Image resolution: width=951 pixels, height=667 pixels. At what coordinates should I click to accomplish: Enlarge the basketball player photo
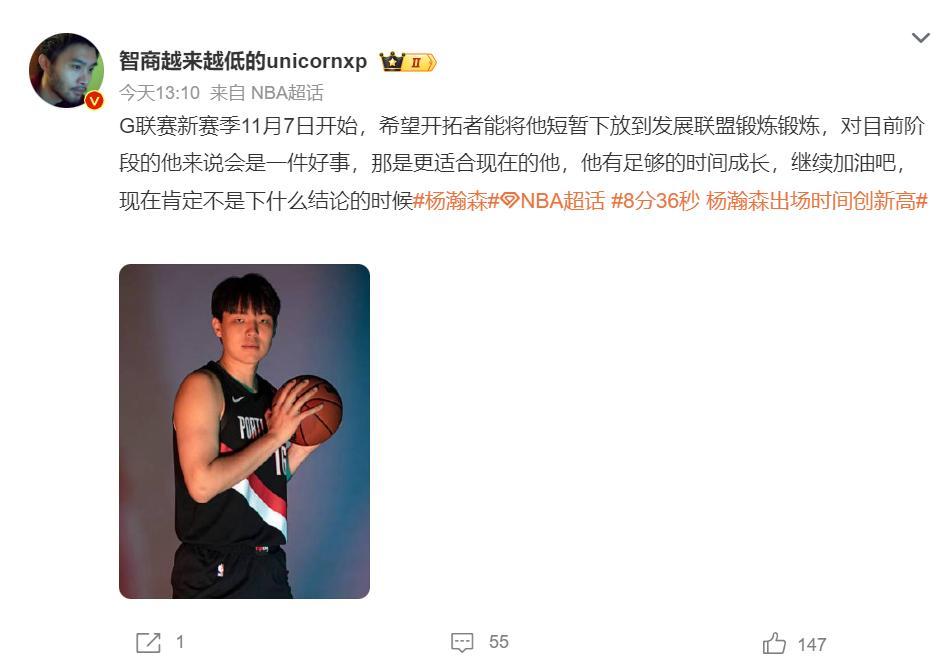[244, 431]
